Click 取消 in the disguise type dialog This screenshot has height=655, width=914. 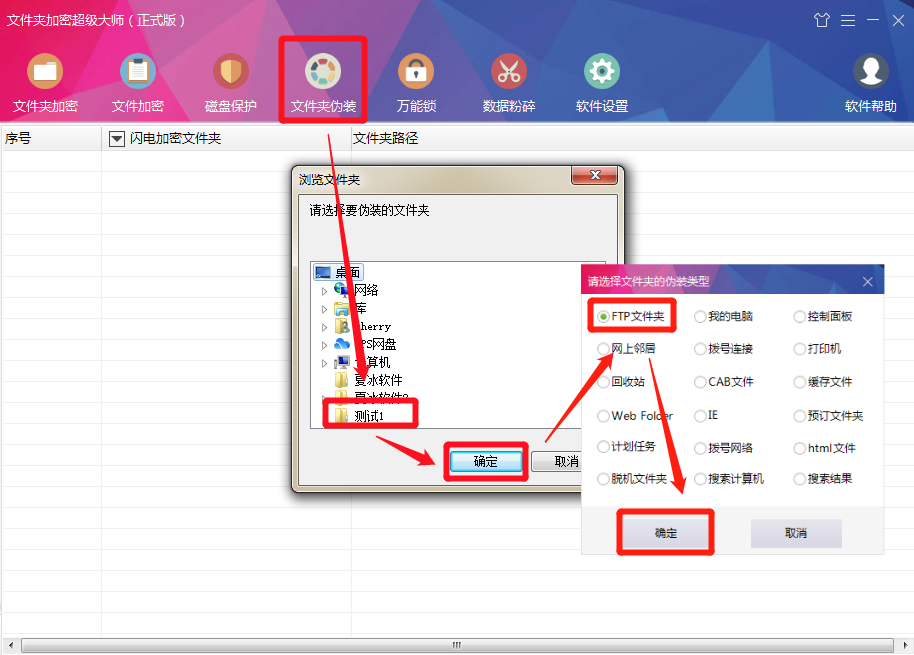tap(796, 533)
